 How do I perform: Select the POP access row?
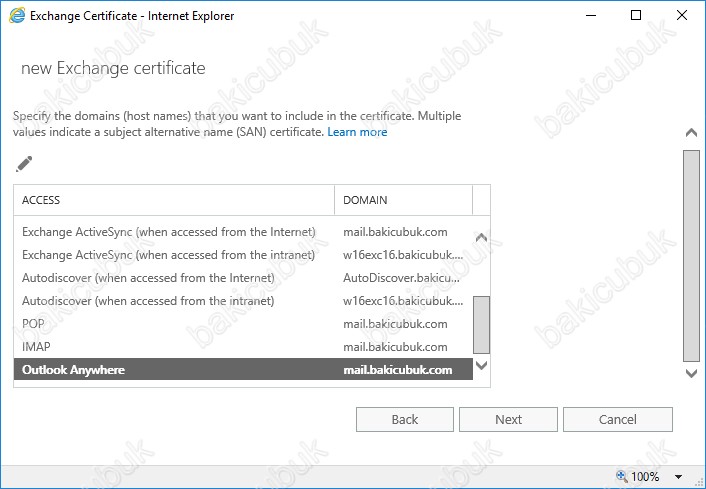243,324
